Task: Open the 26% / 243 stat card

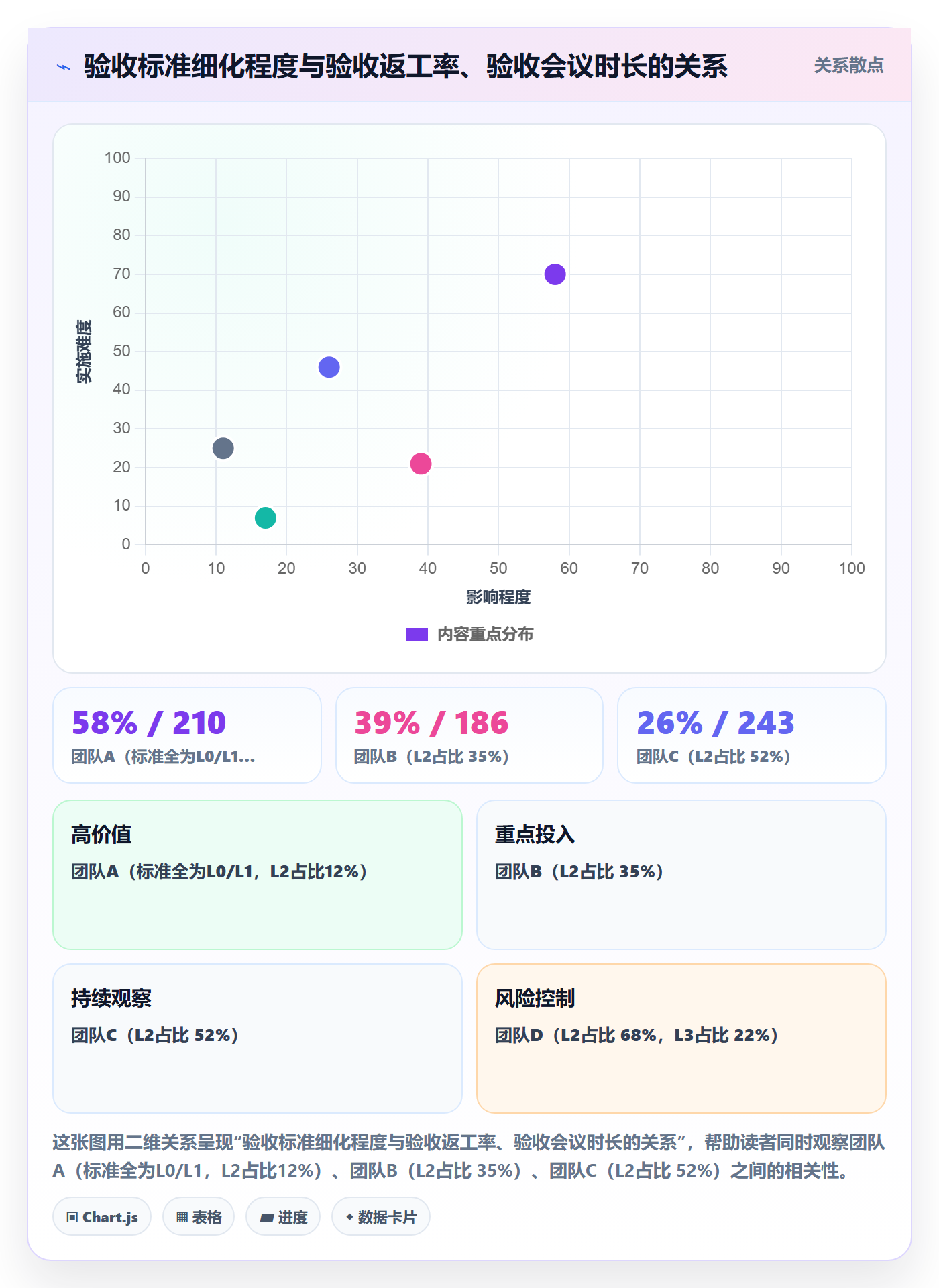Action: click(x=752, y=735)
